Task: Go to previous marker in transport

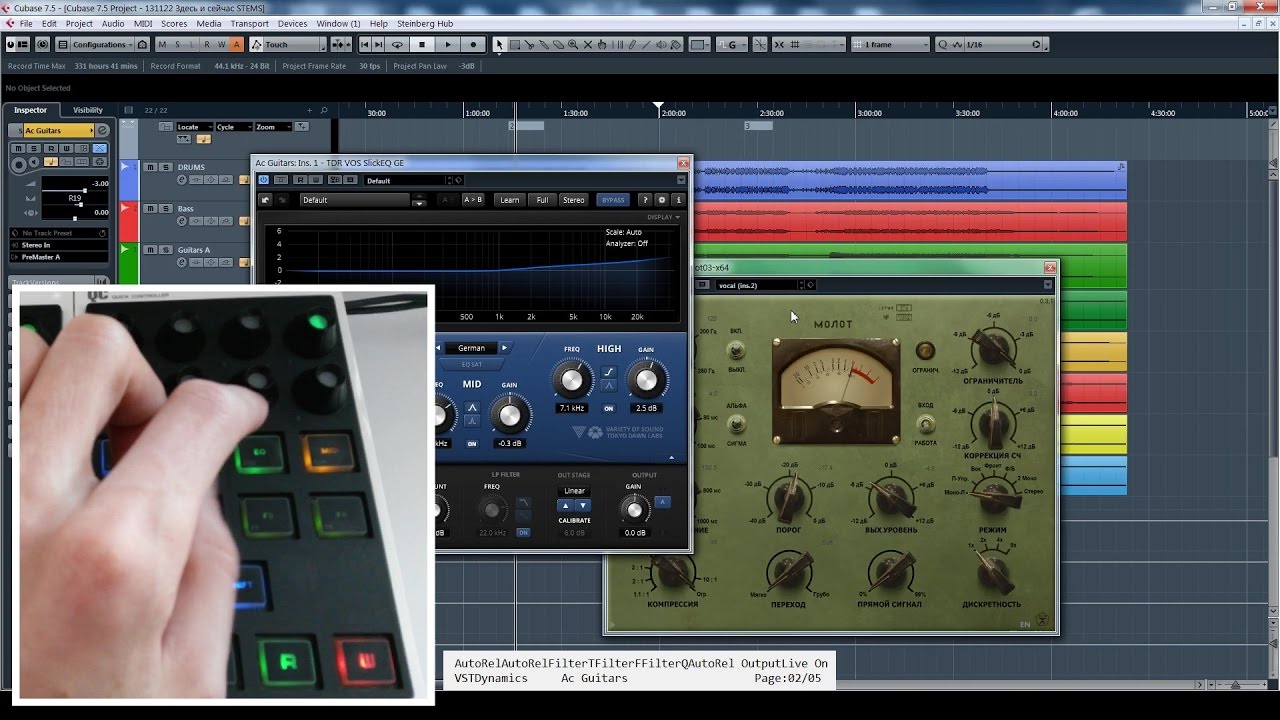Action: click(x=365, y=45)
